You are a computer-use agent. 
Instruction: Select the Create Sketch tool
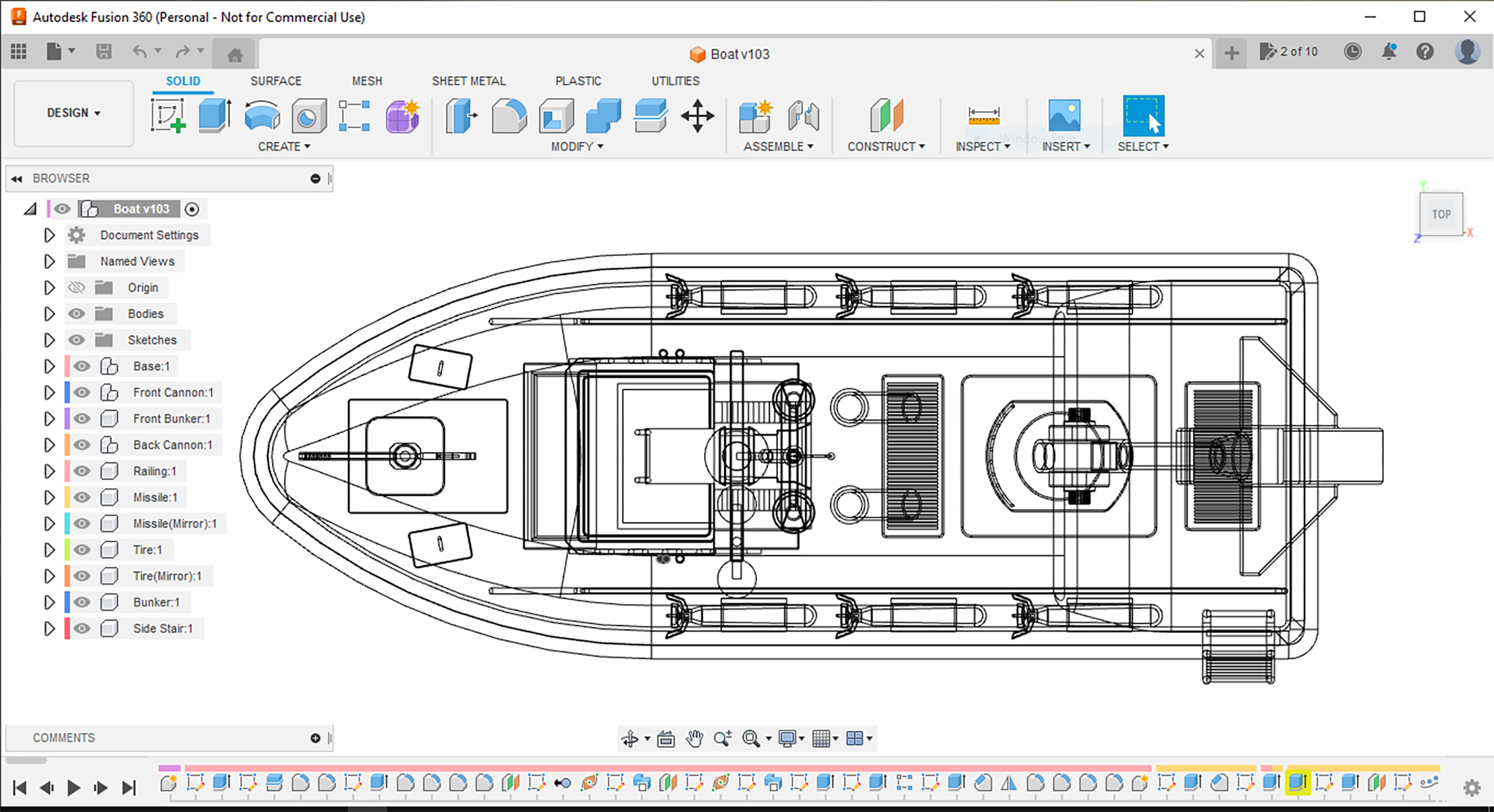coord(168,116)
